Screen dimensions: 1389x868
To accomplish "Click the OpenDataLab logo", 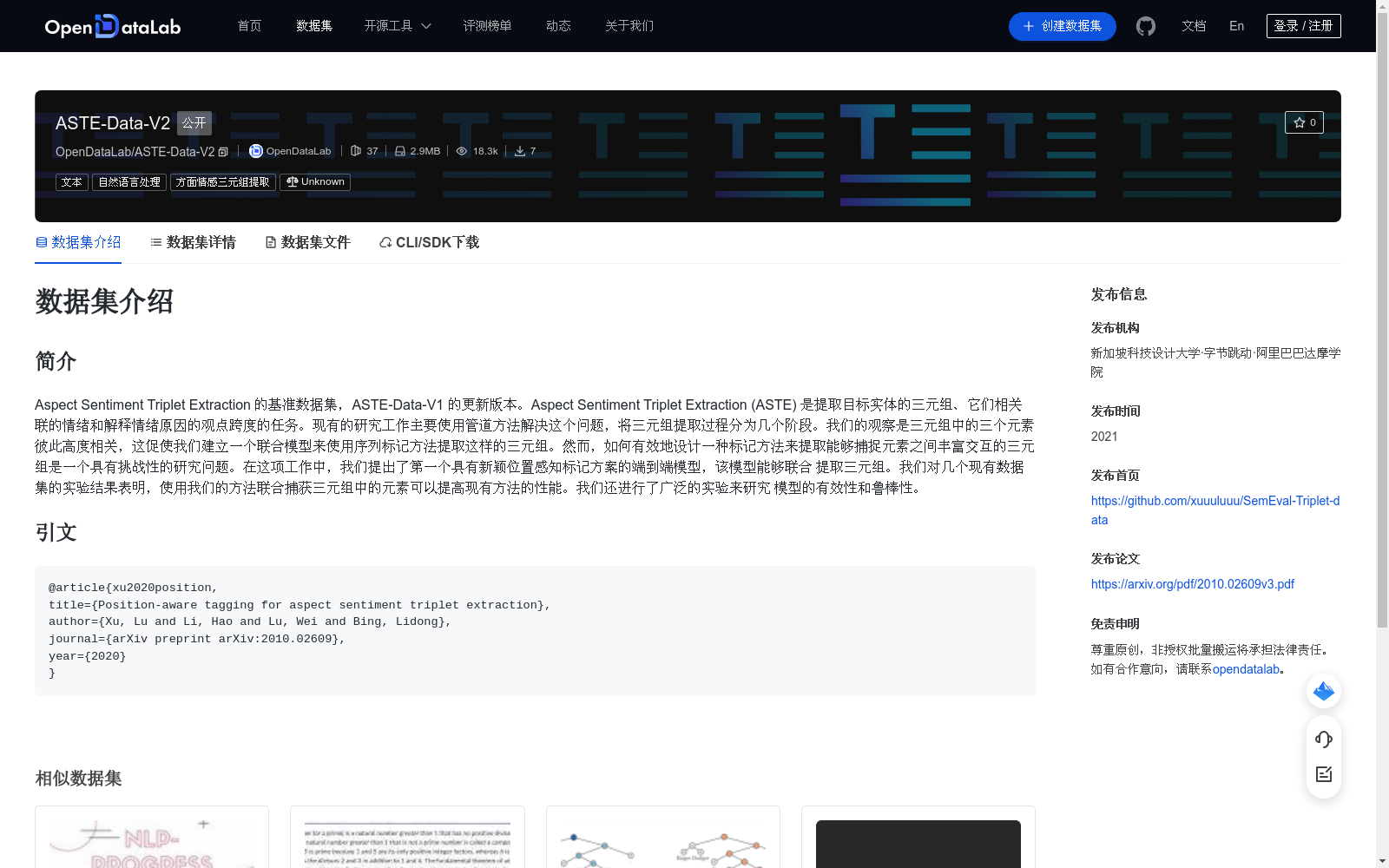I will [113, 26].
